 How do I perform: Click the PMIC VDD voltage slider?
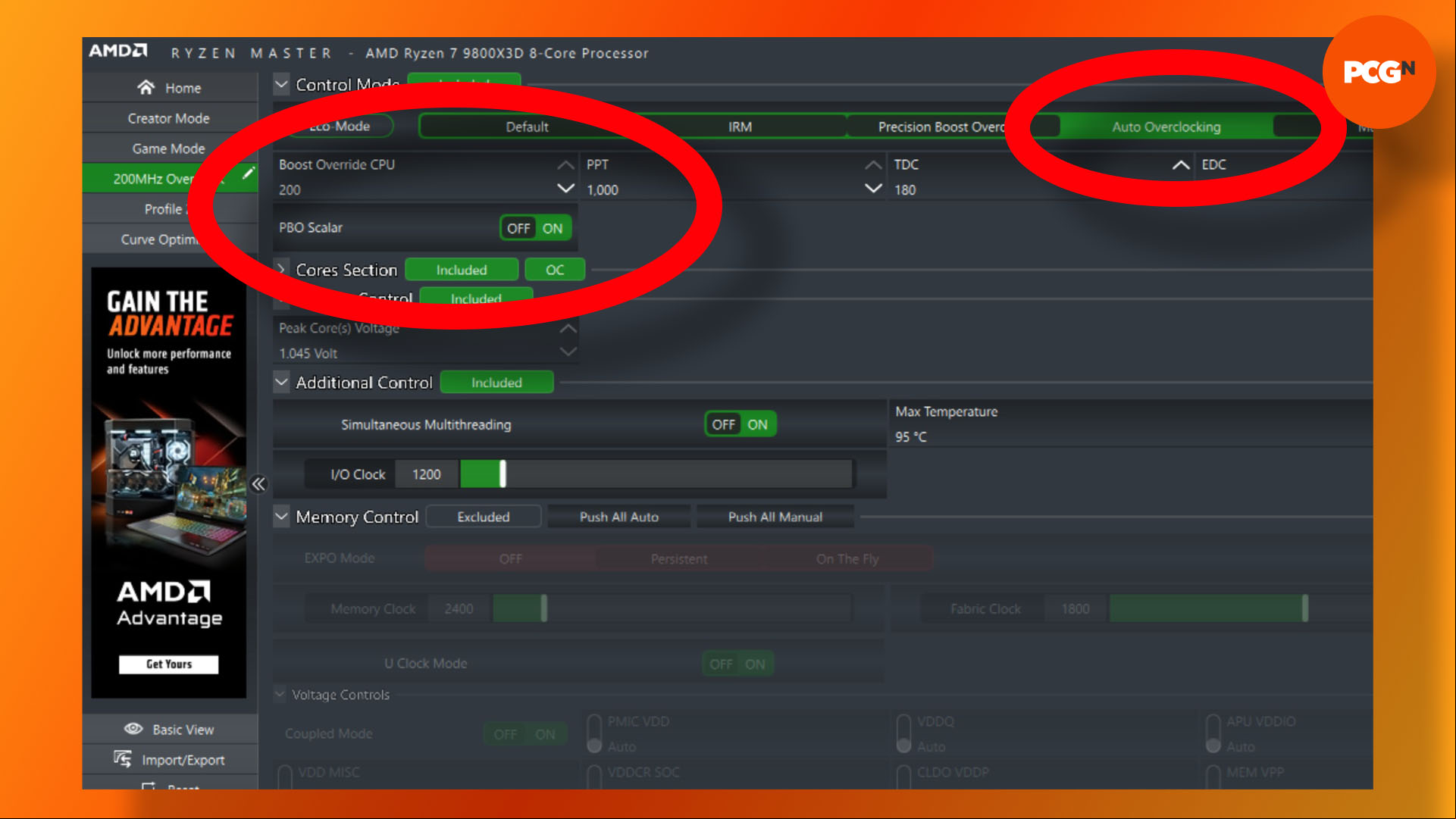tap(594, 733)
